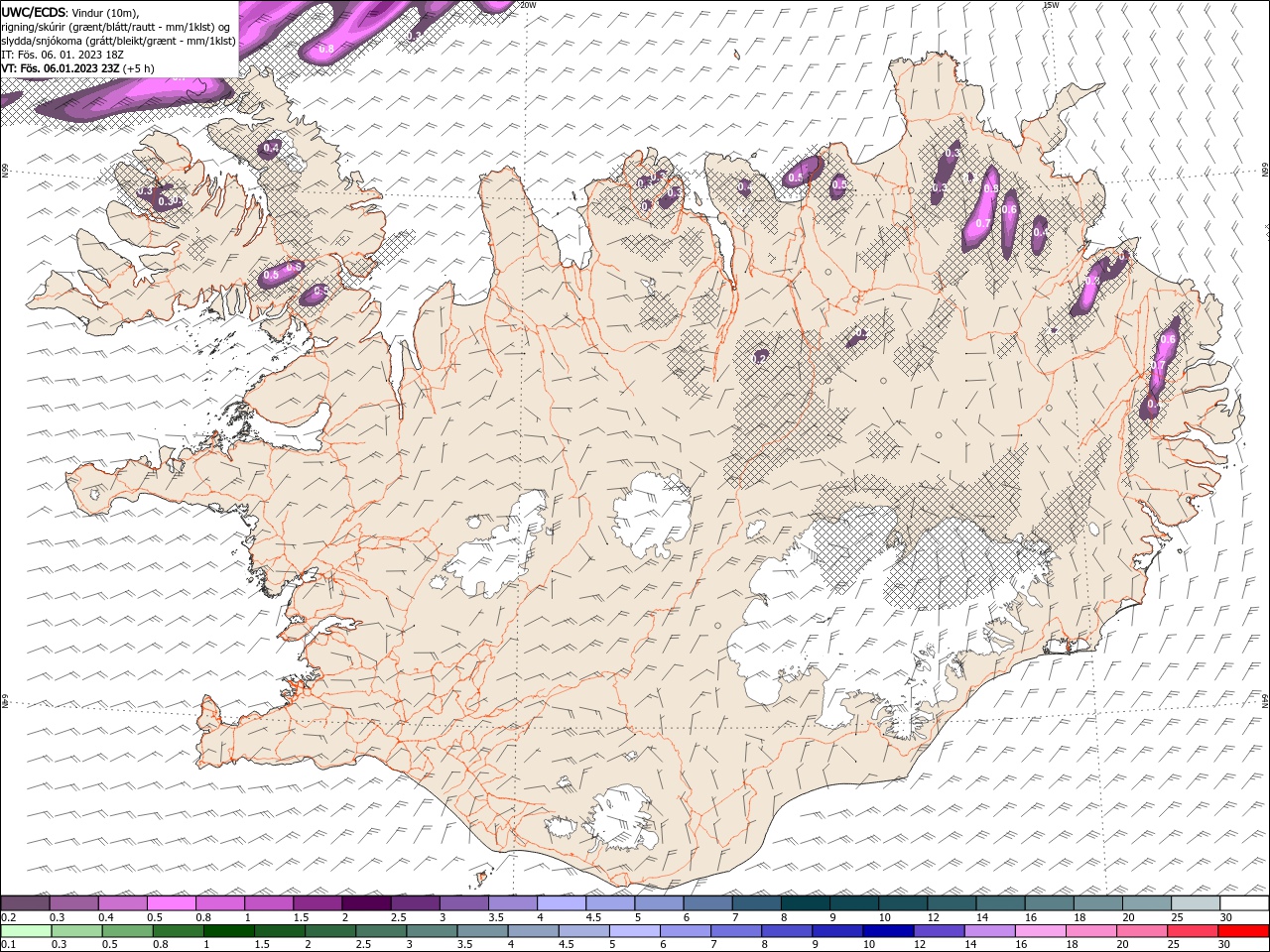This screenshot has height=952, width=1270.
Task: Click the 'rigning/skúrir' legend description line
Action: tap(116, 27)
